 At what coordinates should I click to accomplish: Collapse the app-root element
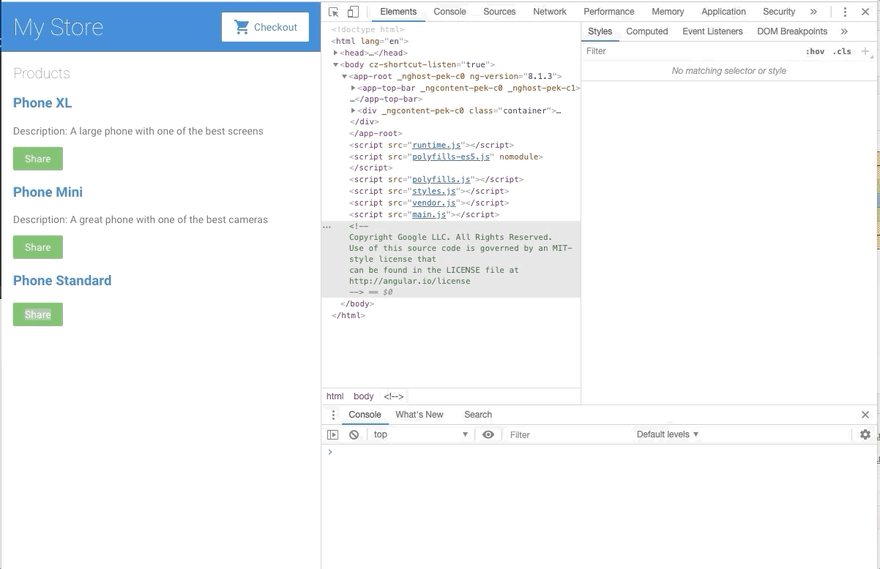pyautogui.click(x=345, y=76)
